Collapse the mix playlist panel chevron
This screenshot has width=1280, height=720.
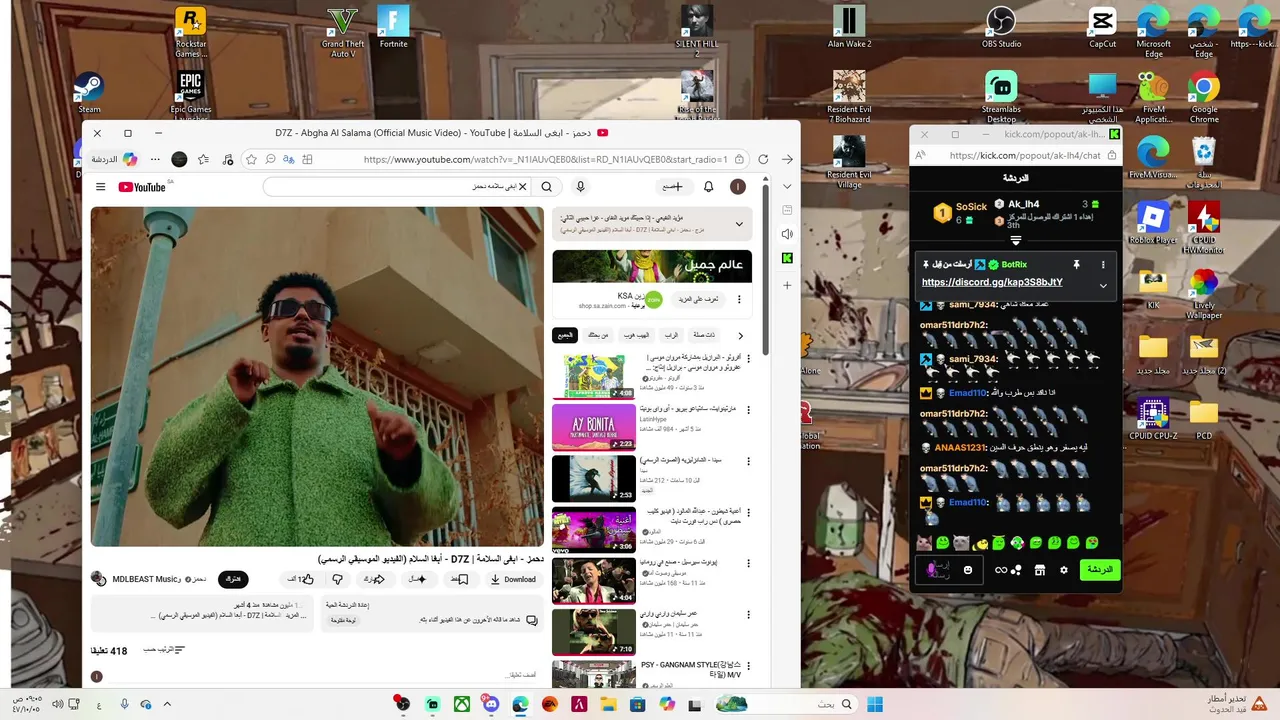pyautogui.click(x=739, y=224)
